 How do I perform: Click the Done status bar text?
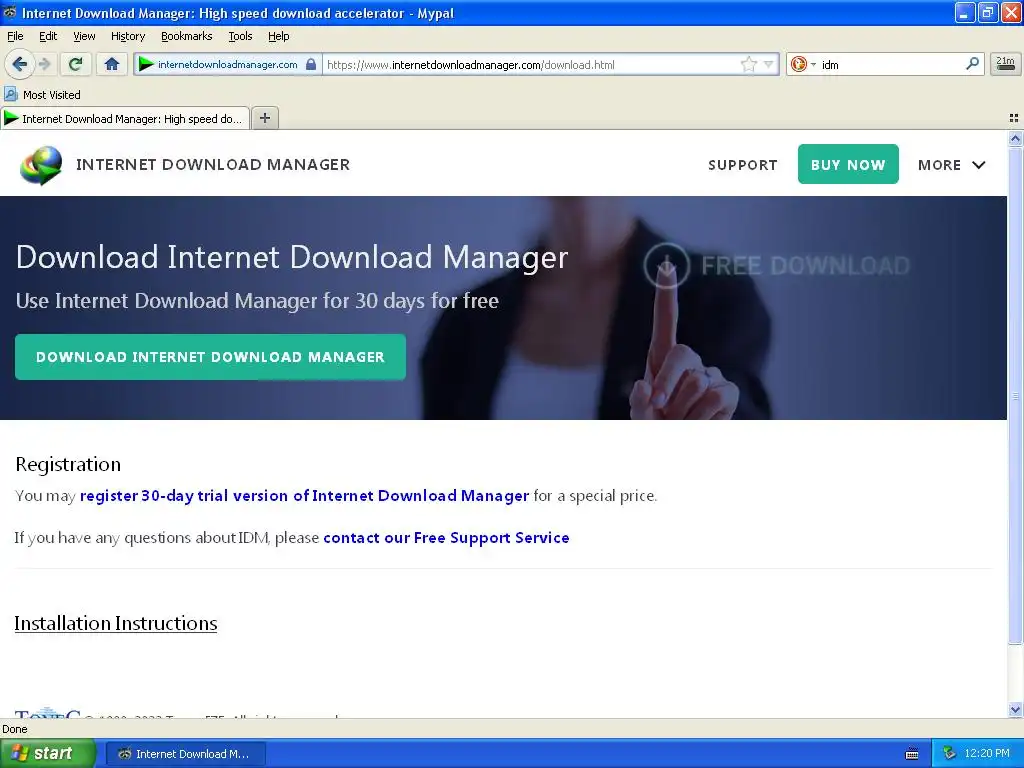coord(14,729)
